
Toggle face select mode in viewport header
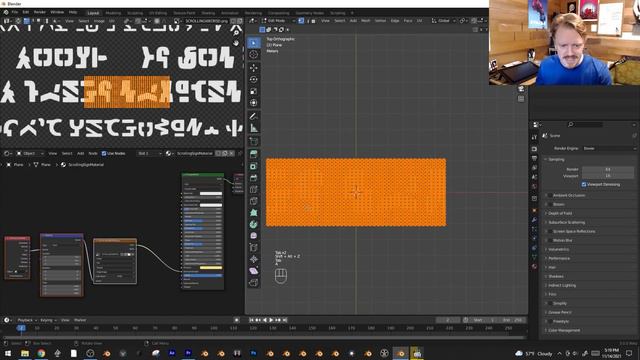point(314,20)
